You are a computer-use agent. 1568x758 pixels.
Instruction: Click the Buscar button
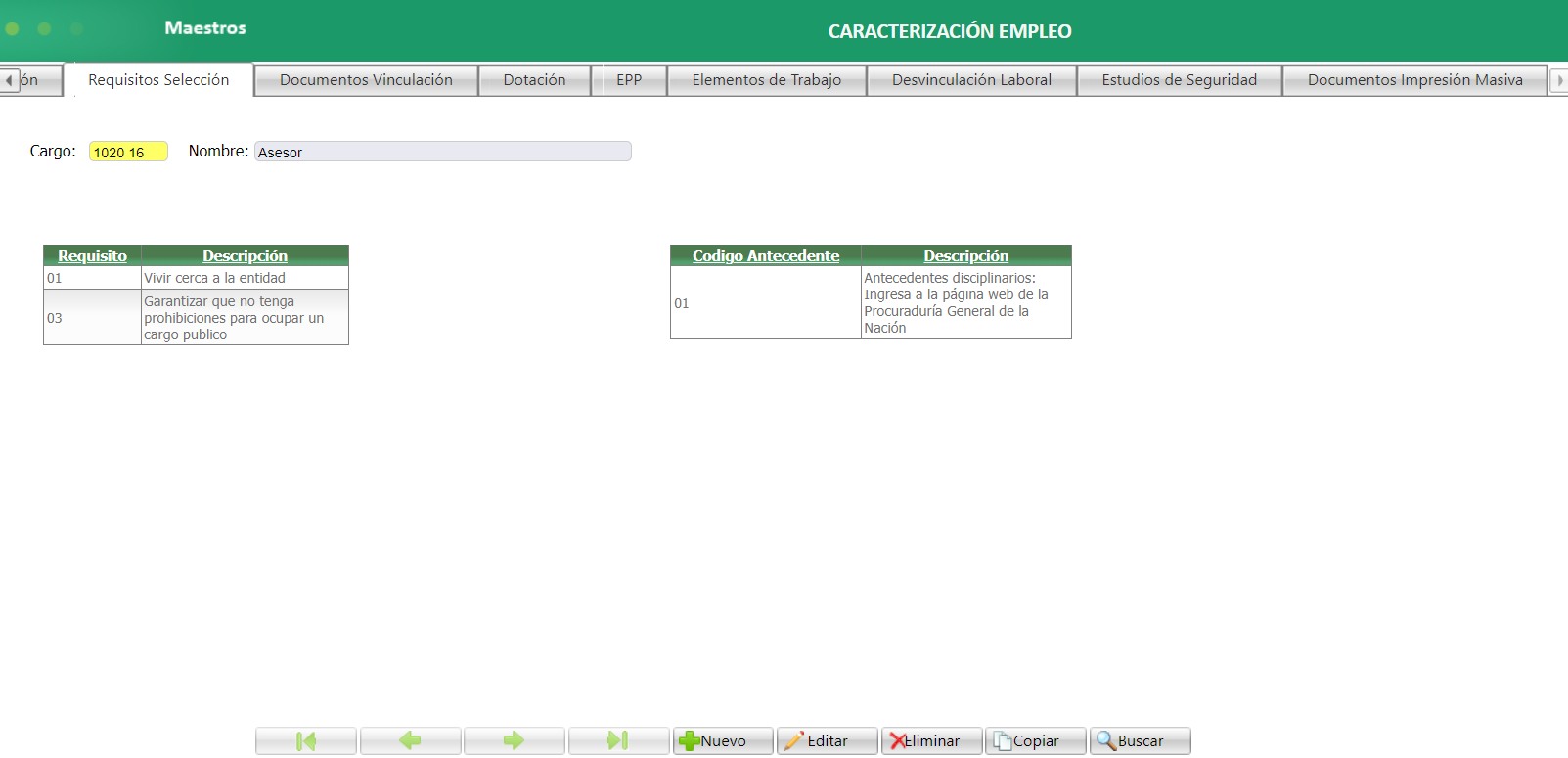pos(1140,740)
